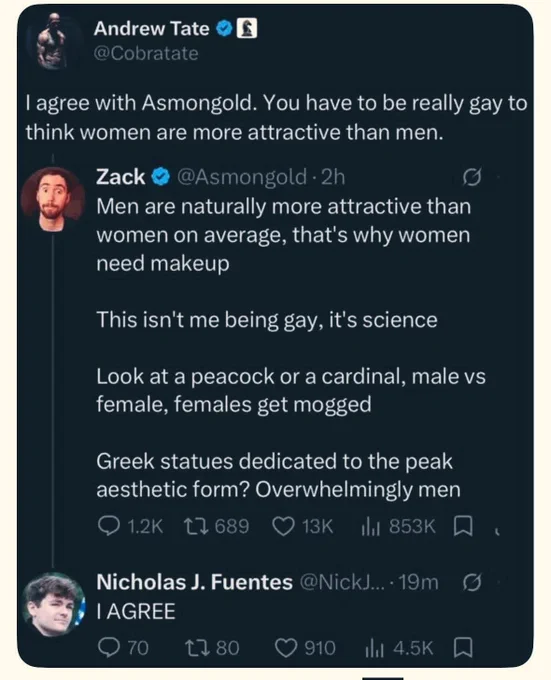Click the Grok icon on Fuentes's tweet
551x680 pixels.
(x=472, y=582)
